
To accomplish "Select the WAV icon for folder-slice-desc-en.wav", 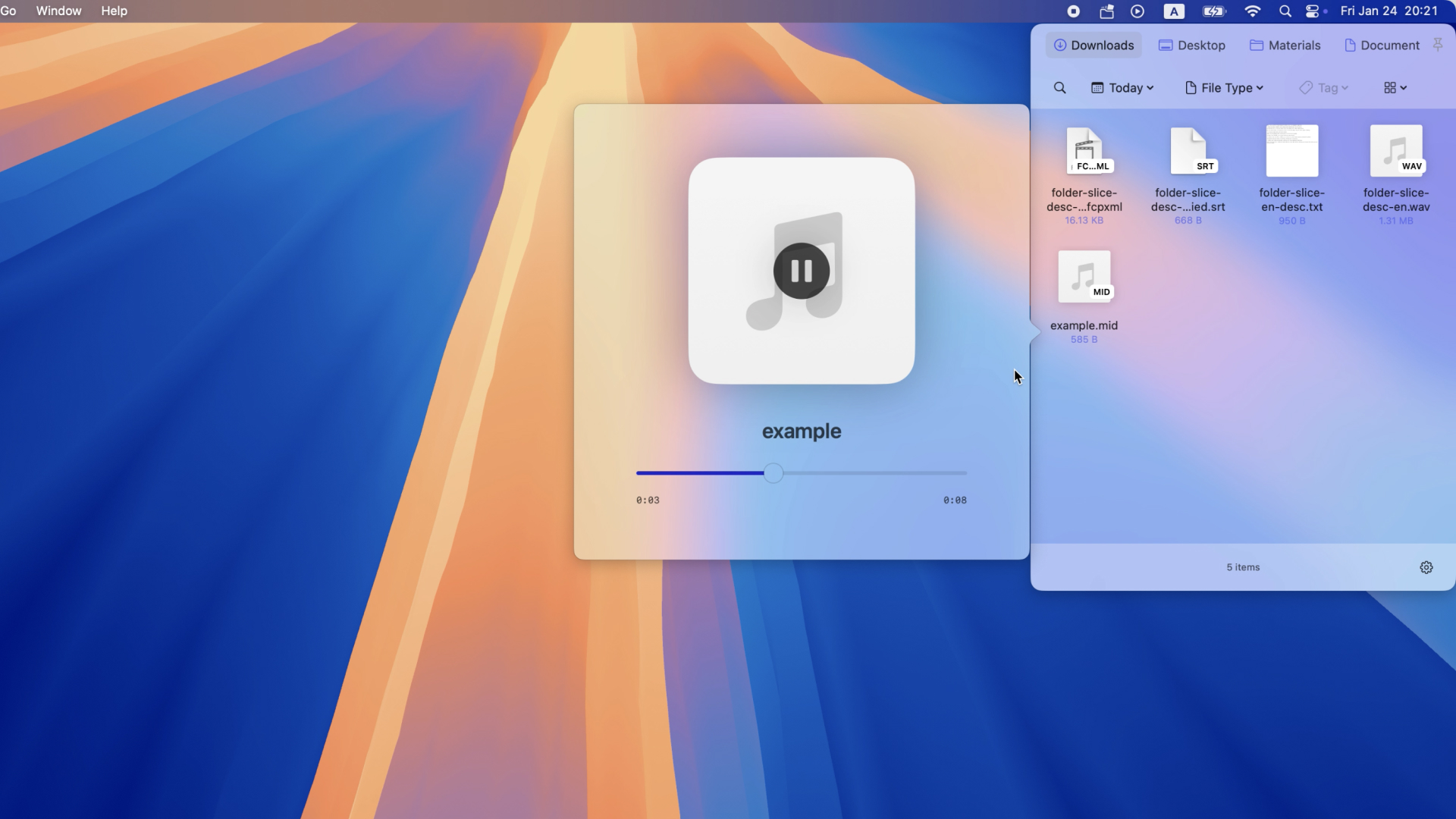I will pyautogui.click(x=1397, y=150).
